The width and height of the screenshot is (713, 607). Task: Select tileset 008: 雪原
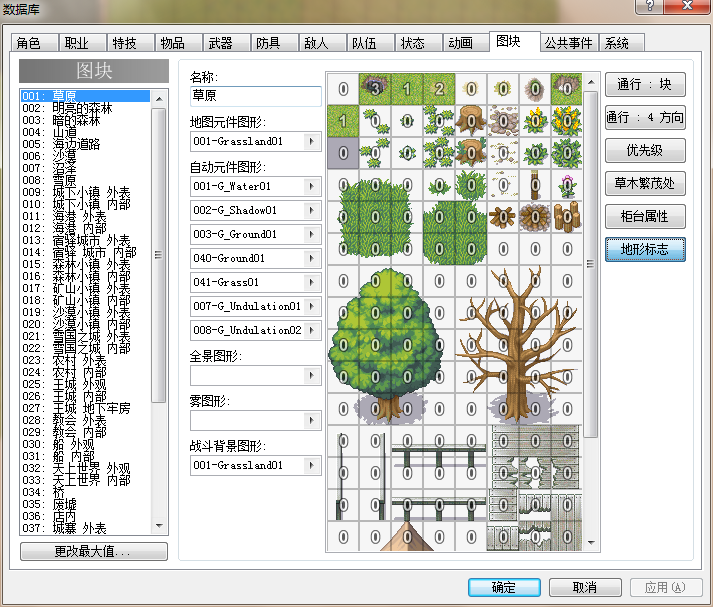(x=85, y=180)
